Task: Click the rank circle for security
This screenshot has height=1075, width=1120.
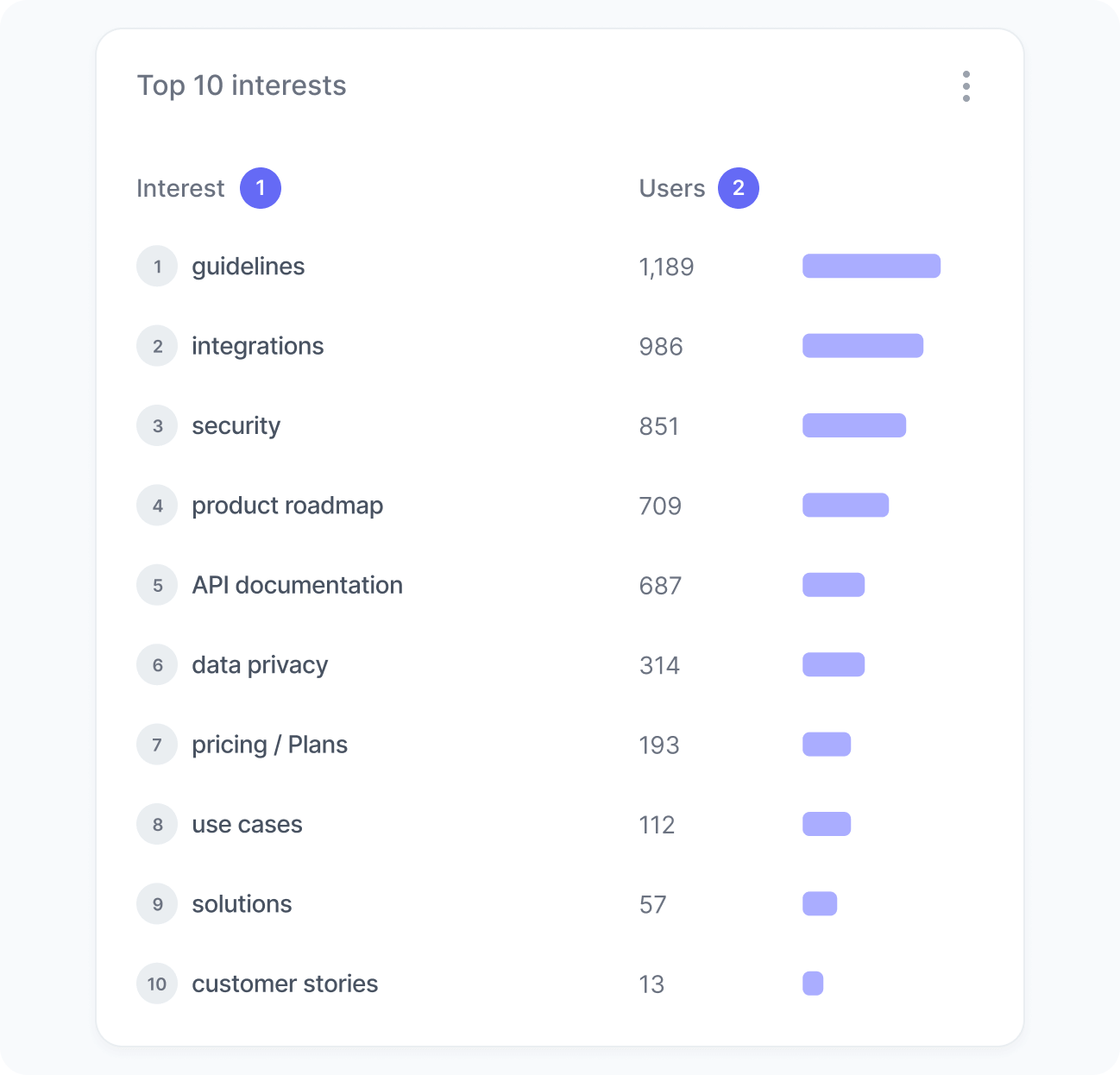Action: 157,425
